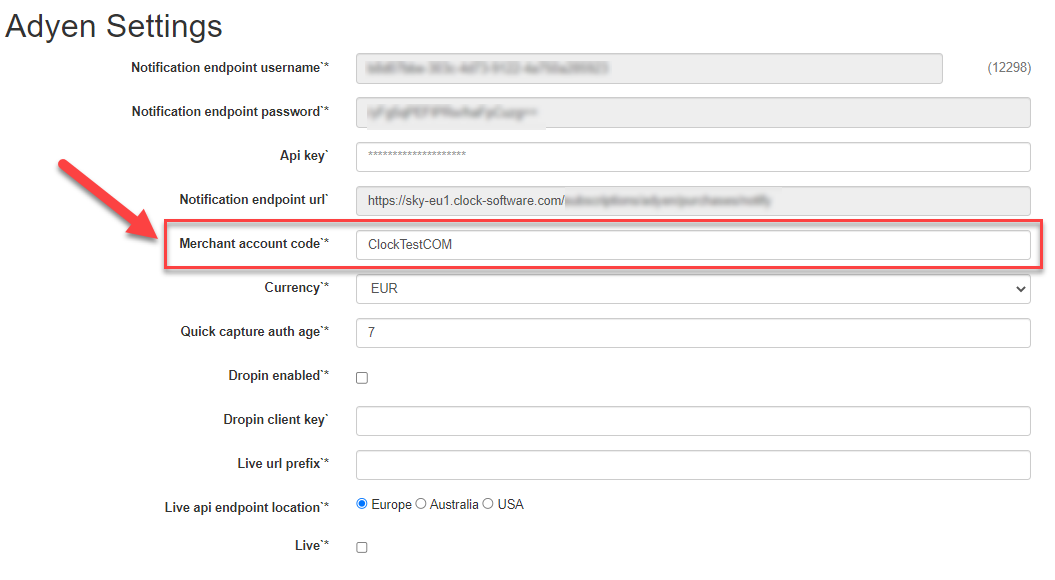Focus the Api key input field
The height and width of the screenshot is (580, 1055).
[x=690, y=157]
